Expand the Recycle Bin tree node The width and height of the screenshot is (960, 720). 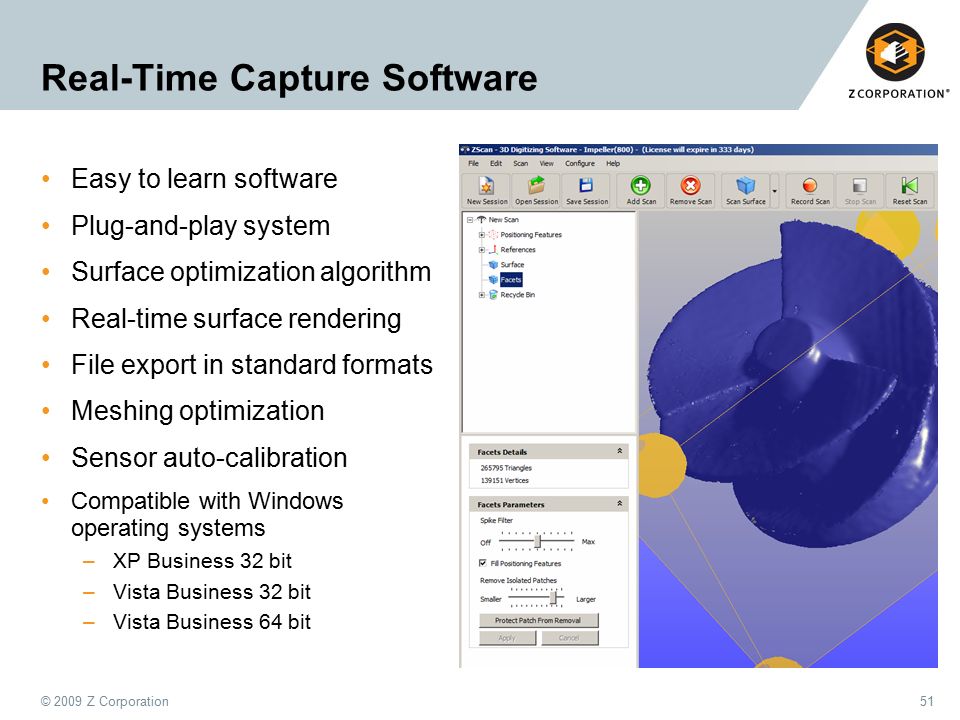pyautogui.click(x=481, y=294)
